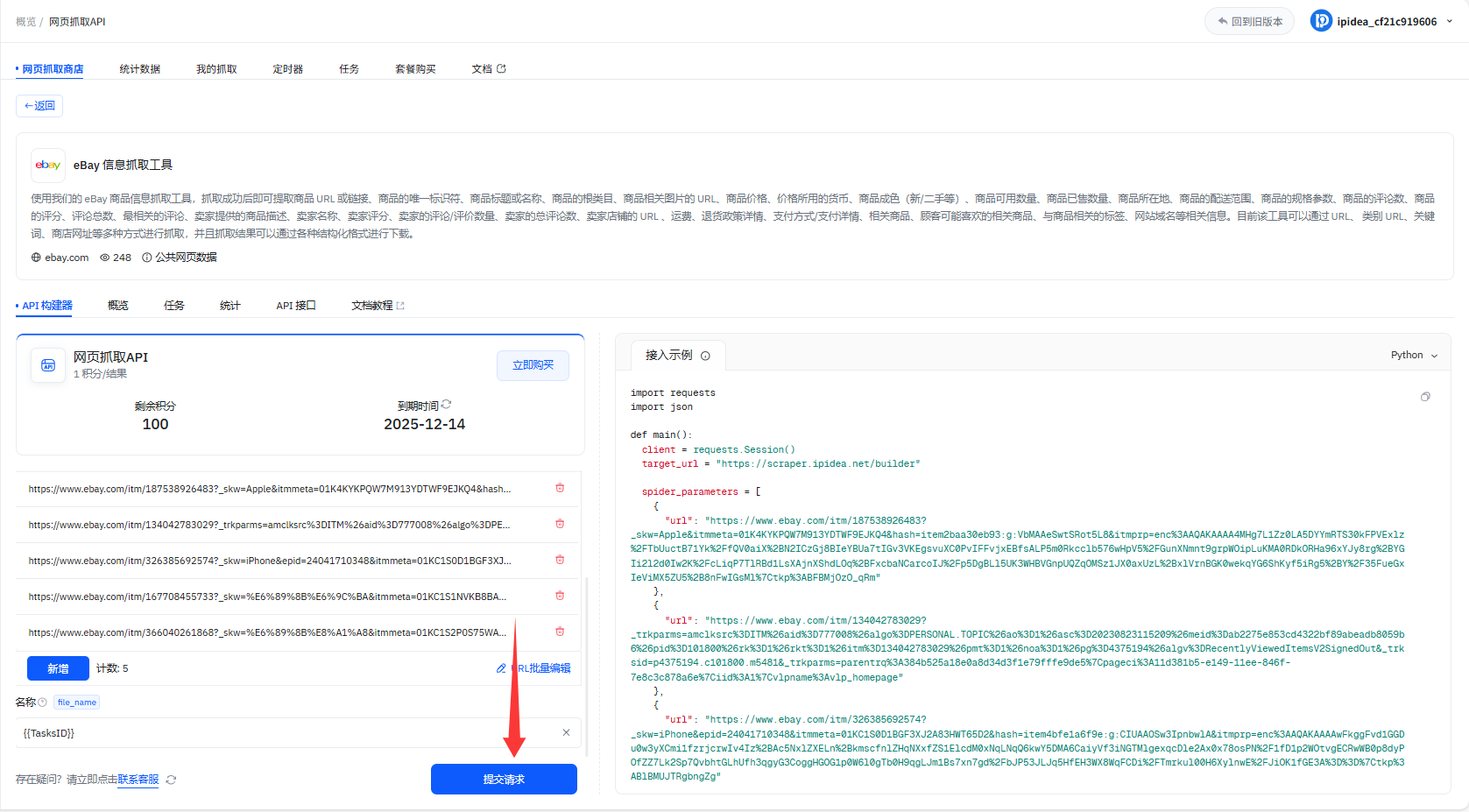The image size is (1469, 812).
Task: Click the 回到旧版本 button
Action: click(1249, 21)
